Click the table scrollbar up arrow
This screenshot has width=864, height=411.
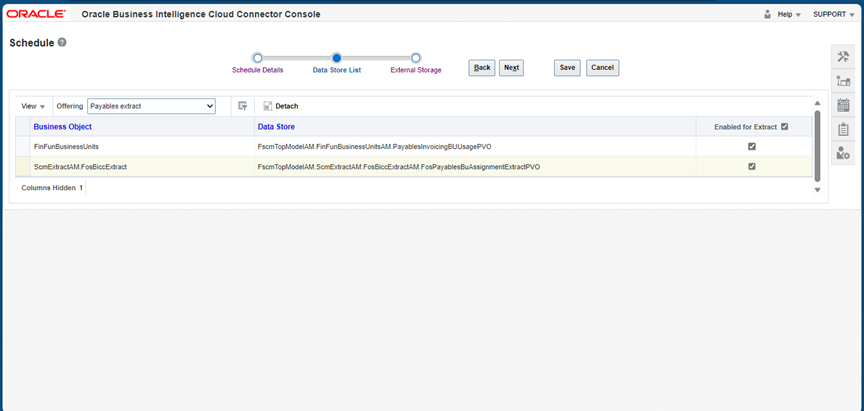[818, 103]
